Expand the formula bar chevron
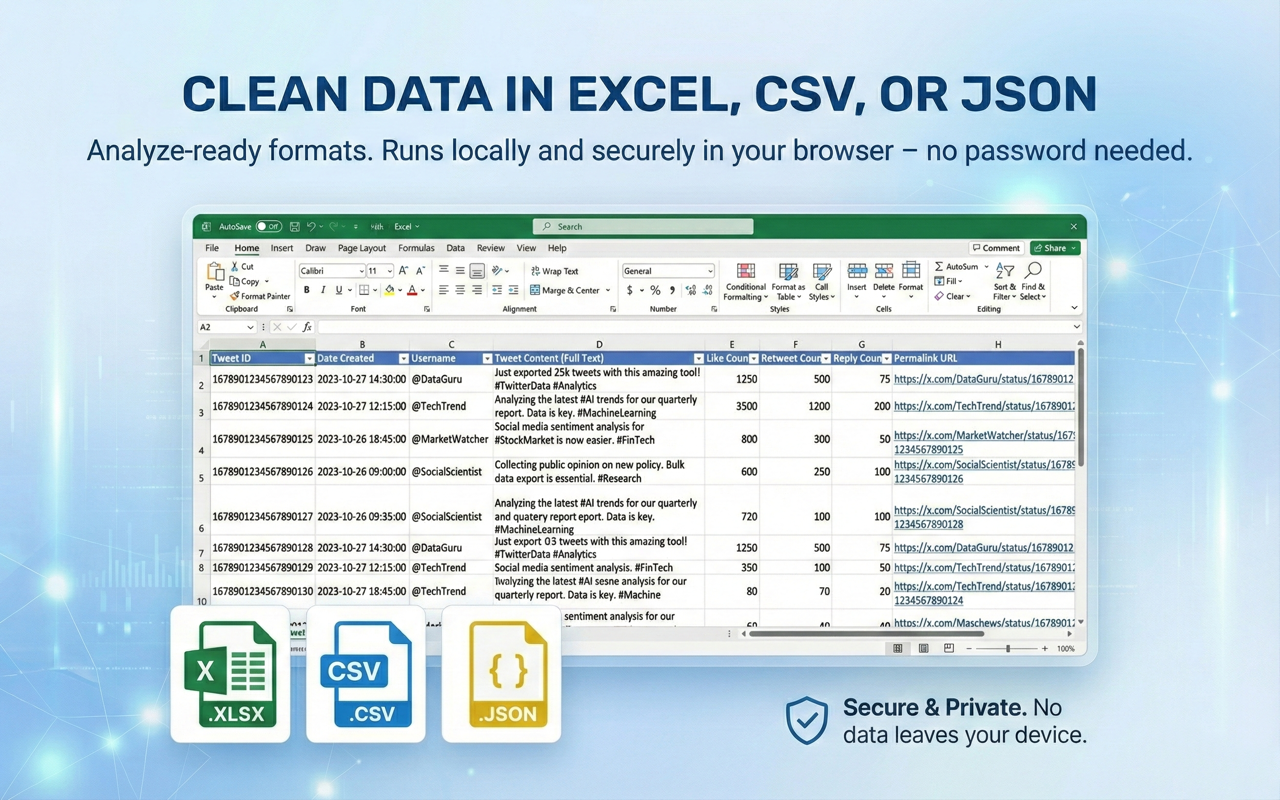The height and width of the screenshot is (800, 1280). click(x=1076, y=327)
